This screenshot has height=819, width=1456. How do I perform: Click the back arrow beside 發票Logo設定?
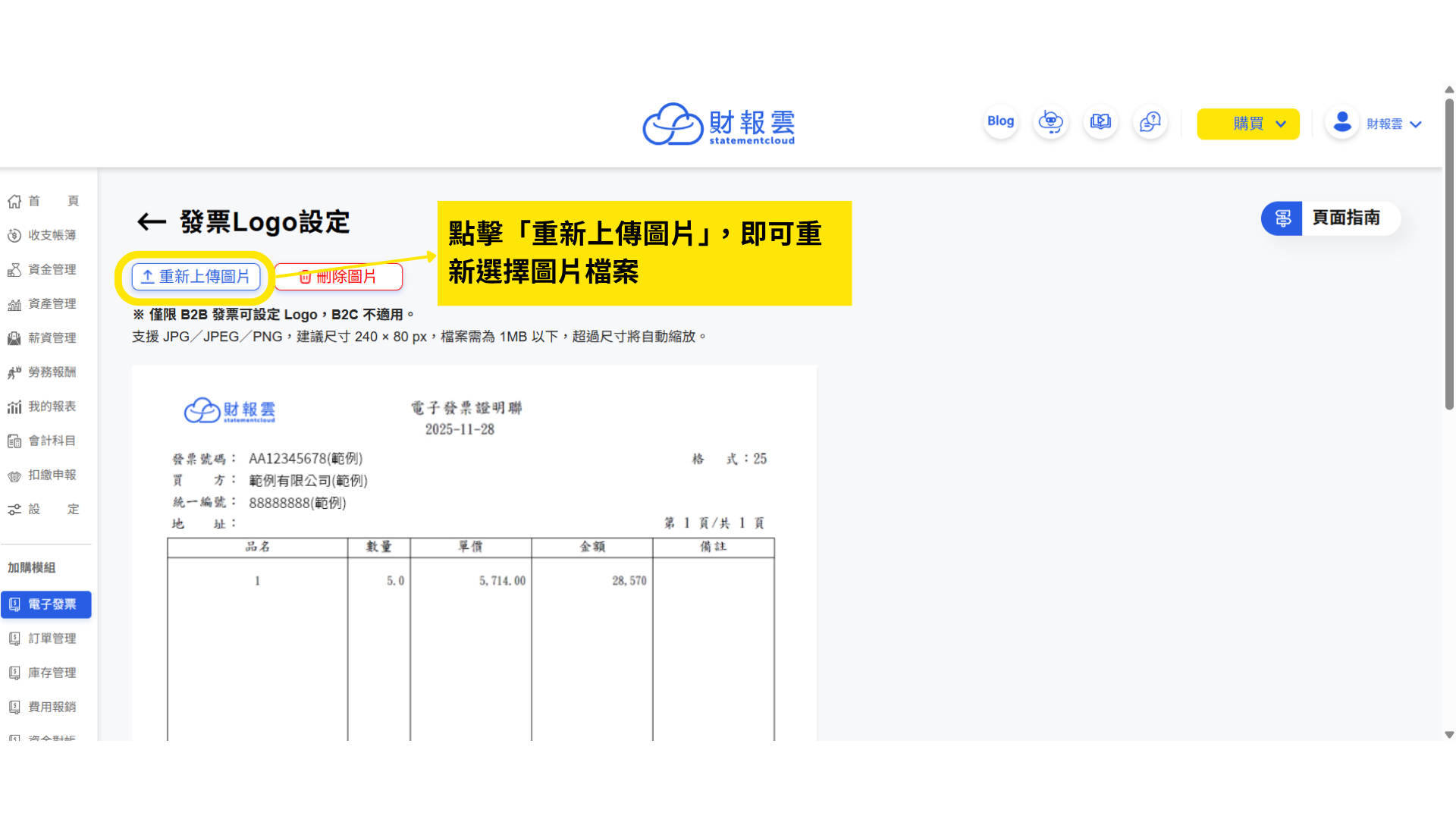coord(151,222)
